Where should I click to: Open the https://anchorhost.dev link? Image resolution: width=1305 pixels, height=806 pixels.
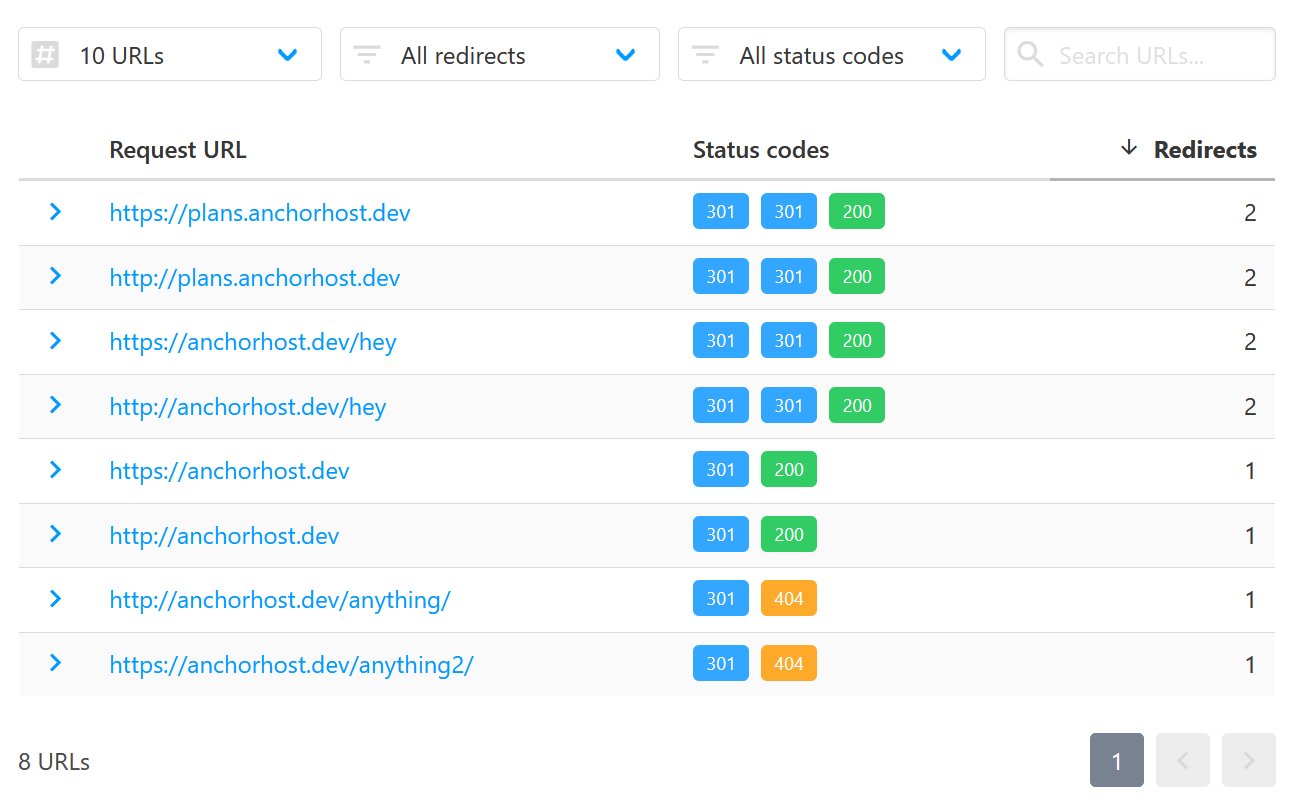tap(229, 471)
